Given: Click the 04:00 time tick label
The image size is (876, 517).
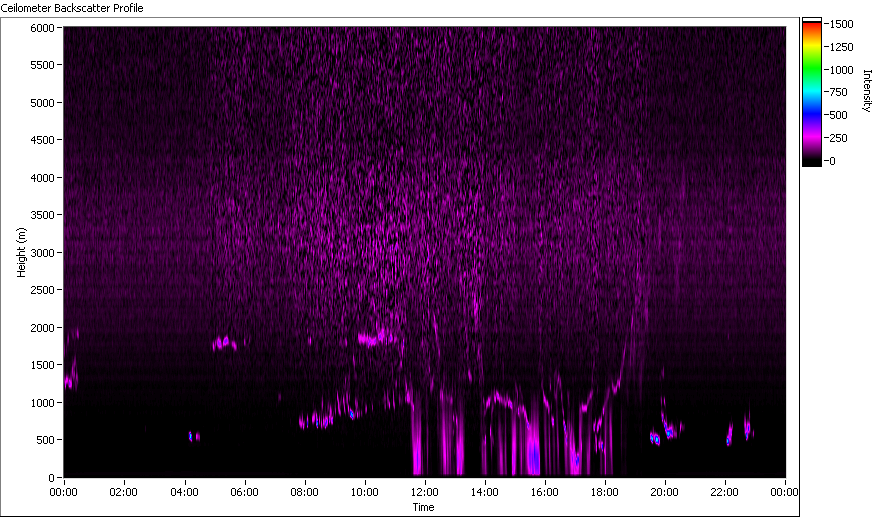Looking at the screenshot, I should click(184, 492).
